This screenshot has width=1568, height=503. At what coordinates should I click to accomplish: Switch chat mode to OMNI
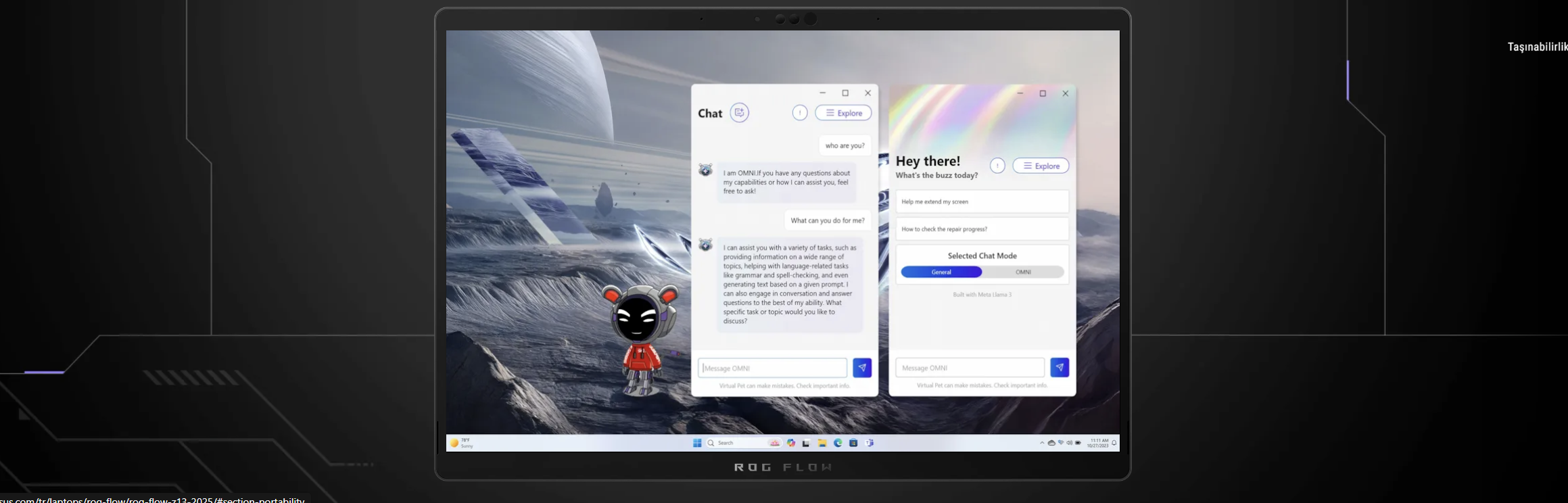click(x=1023, y=272)
